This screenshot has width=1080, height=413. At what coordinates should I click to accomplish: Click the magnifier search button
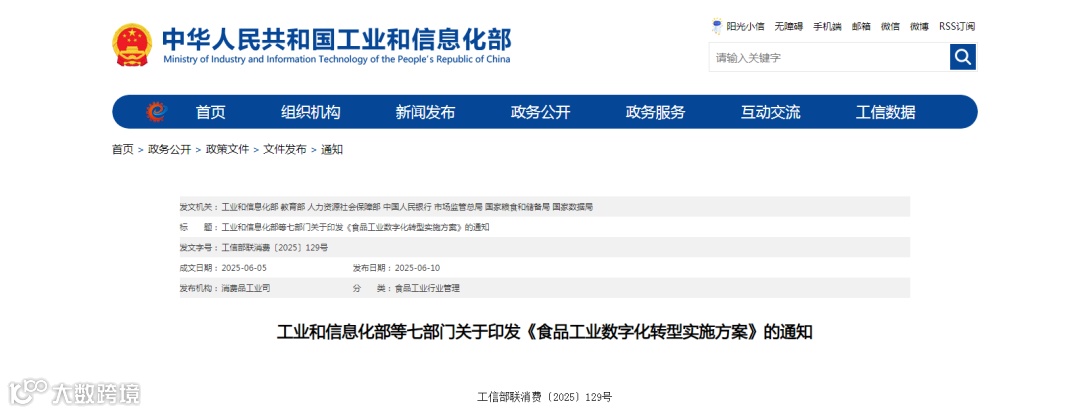coord(963,57)
